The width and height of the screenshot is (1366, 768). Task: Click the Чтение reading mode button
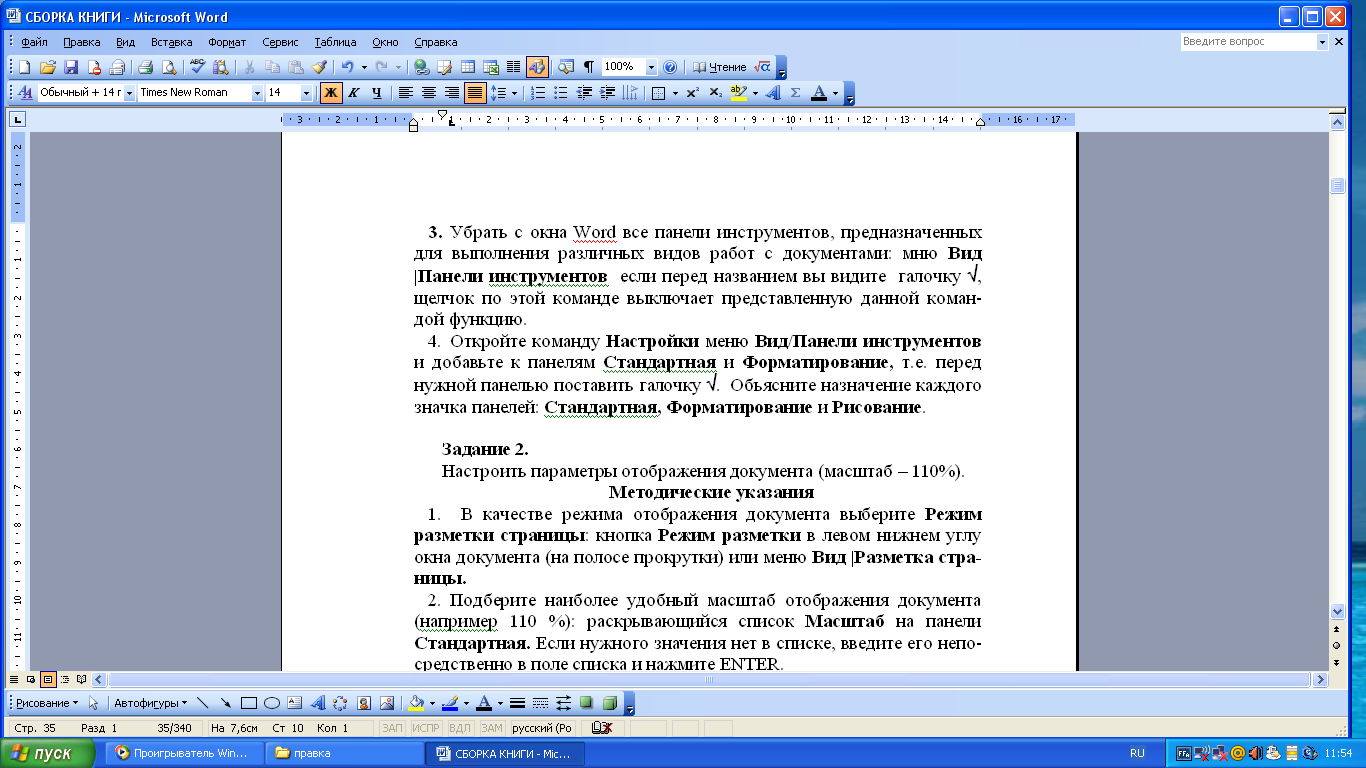tap(719, 67)
